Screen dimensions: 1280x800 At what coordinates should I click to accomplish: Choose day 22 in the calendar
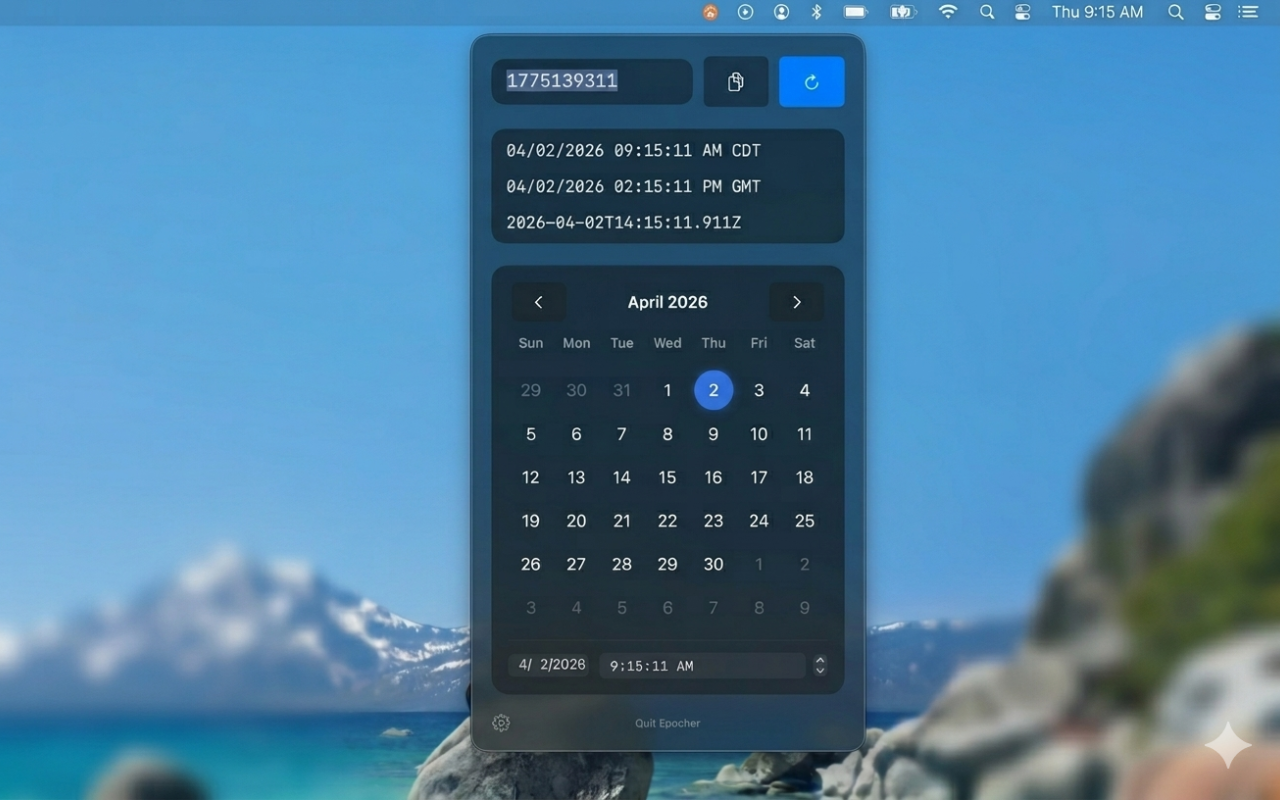click(668, 521)
